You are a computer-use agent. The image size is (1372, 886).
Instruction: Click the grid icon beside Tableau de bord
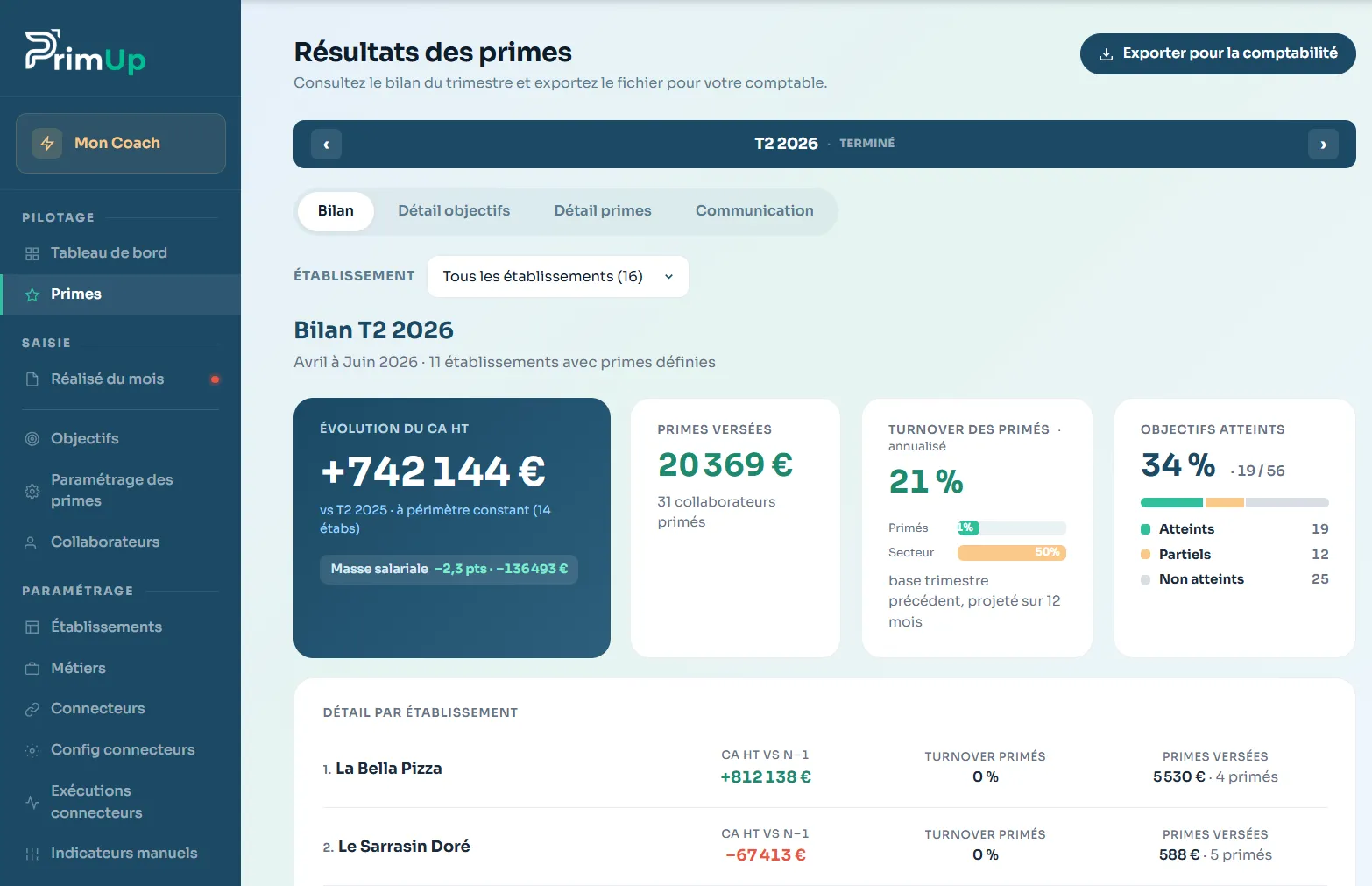coord(32,253)
